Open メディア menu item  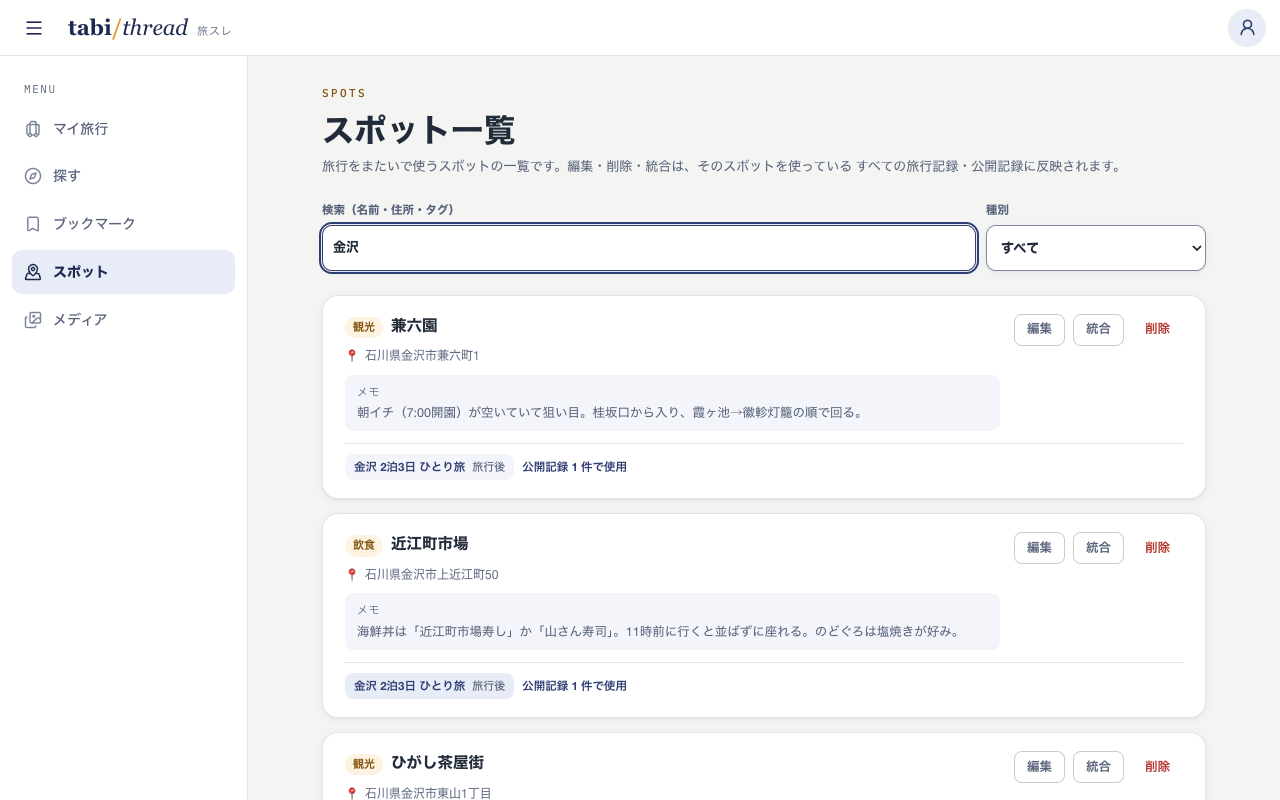pos(123,320)
